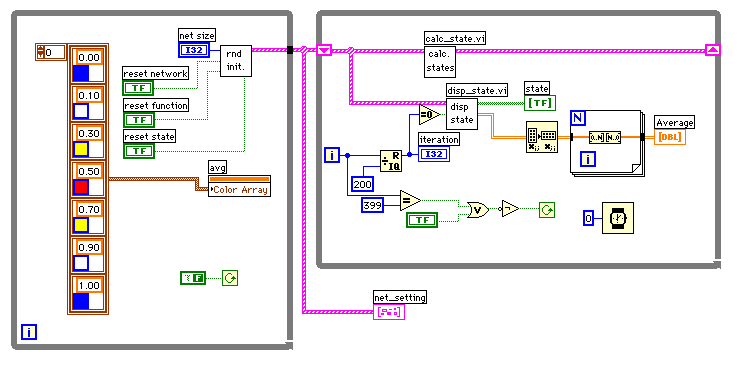The width and height of the screenshot is (737, 368).
Task: Click the net_setting cluster indicator terminal
Action: [389, 312]
